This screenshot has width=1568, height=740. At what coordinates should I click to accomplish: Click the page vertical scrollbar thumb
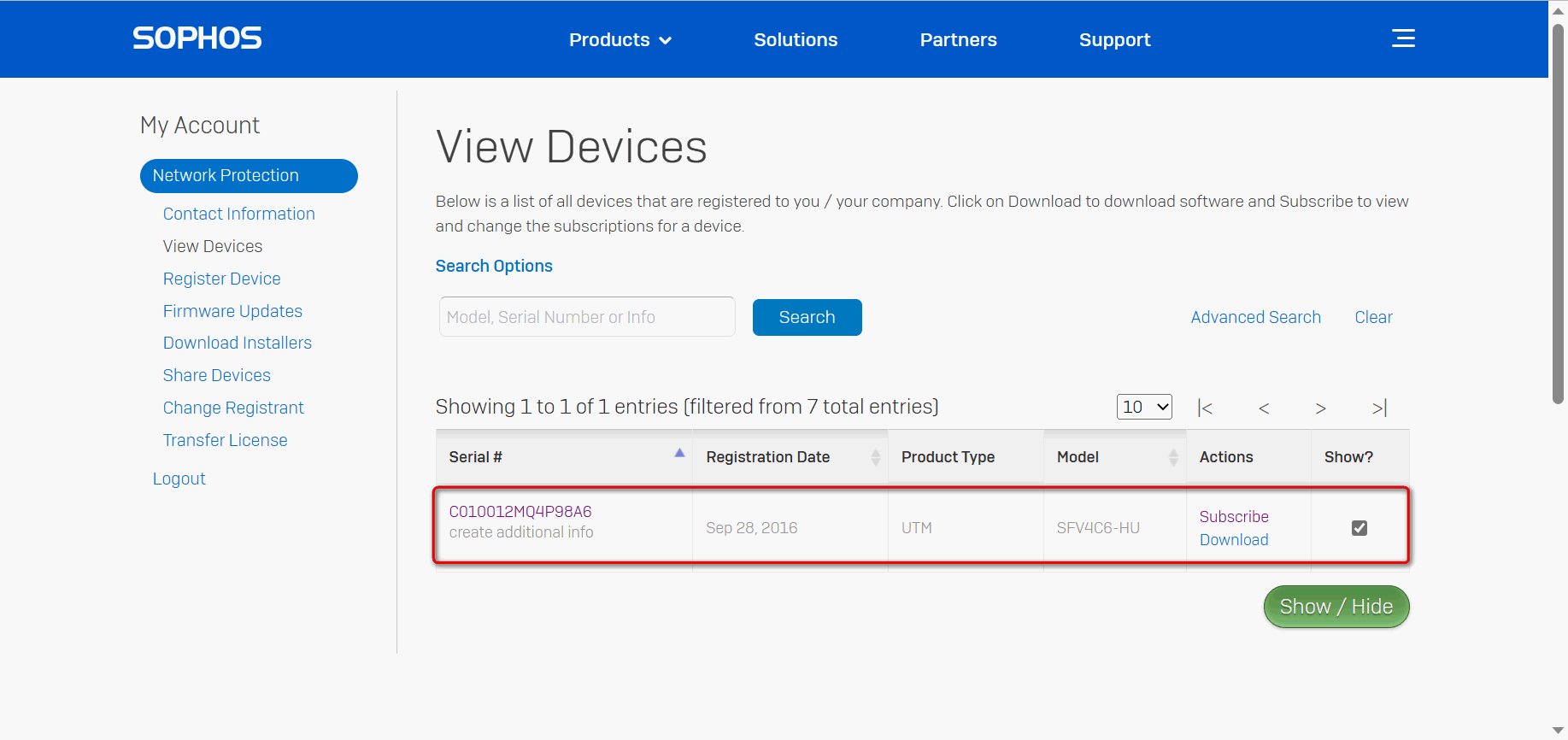(x=1558, y=214)
